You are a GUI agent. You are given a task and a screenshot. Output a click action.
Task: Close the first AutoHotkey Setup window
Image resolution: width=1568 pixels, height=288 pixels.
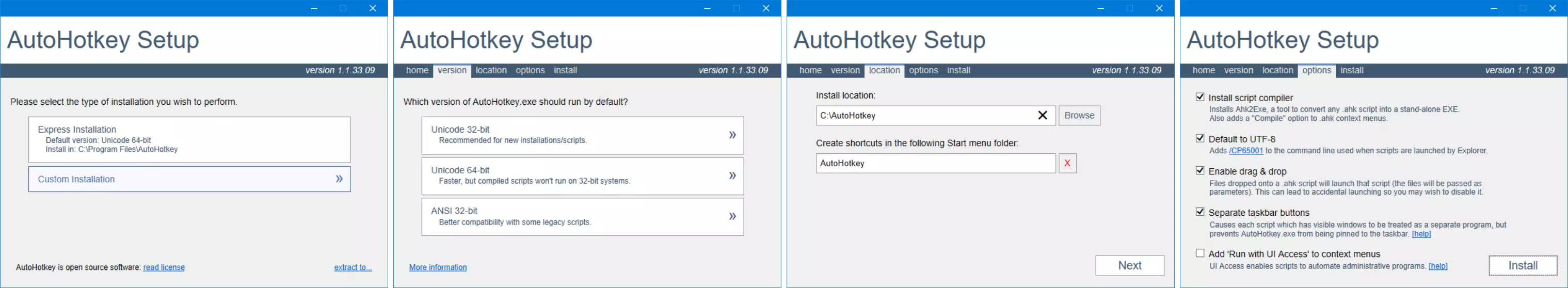point(373,9)
